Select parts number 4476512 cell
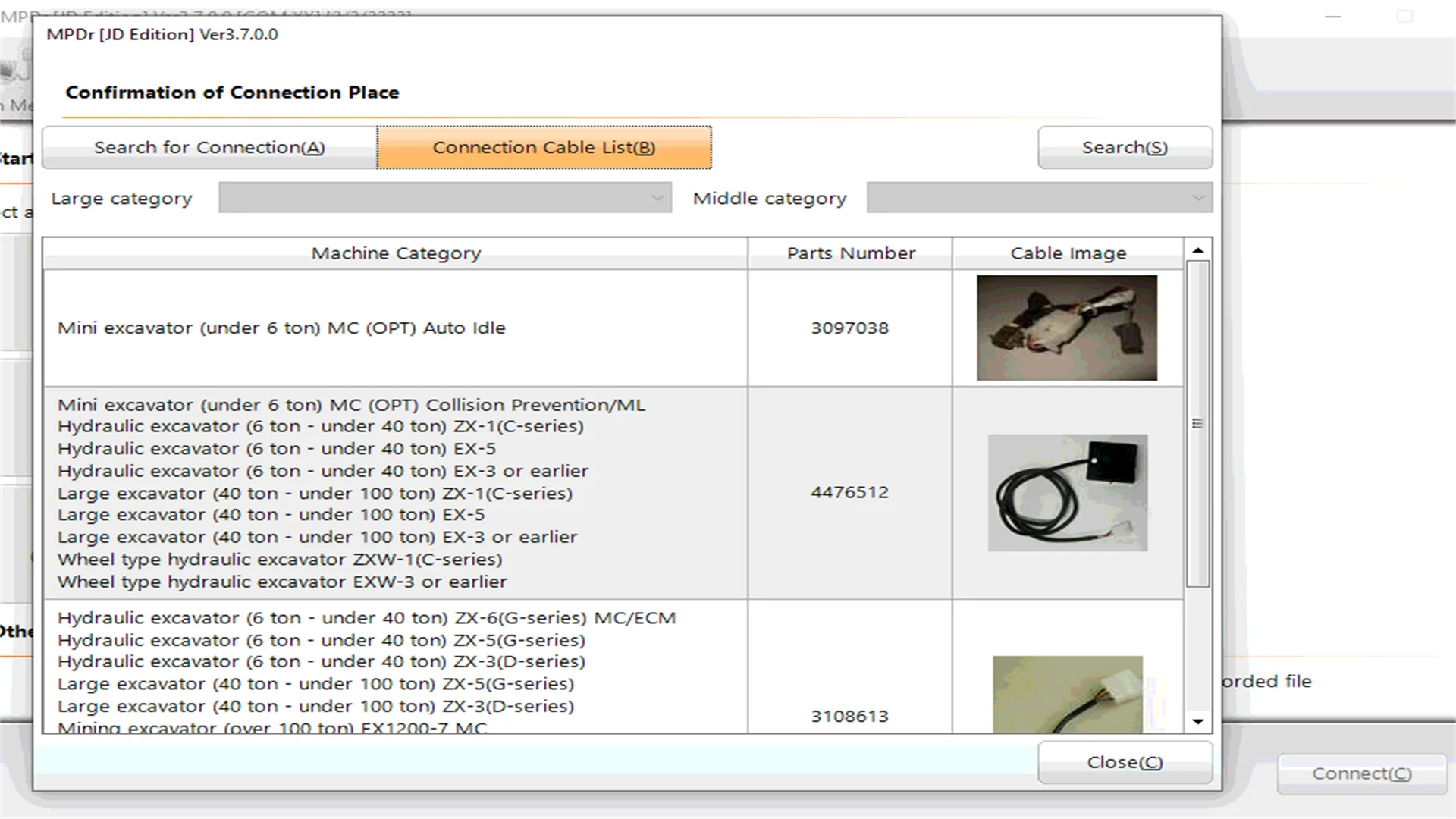Screen dimensions: 1456x819 tap(849, 492)
